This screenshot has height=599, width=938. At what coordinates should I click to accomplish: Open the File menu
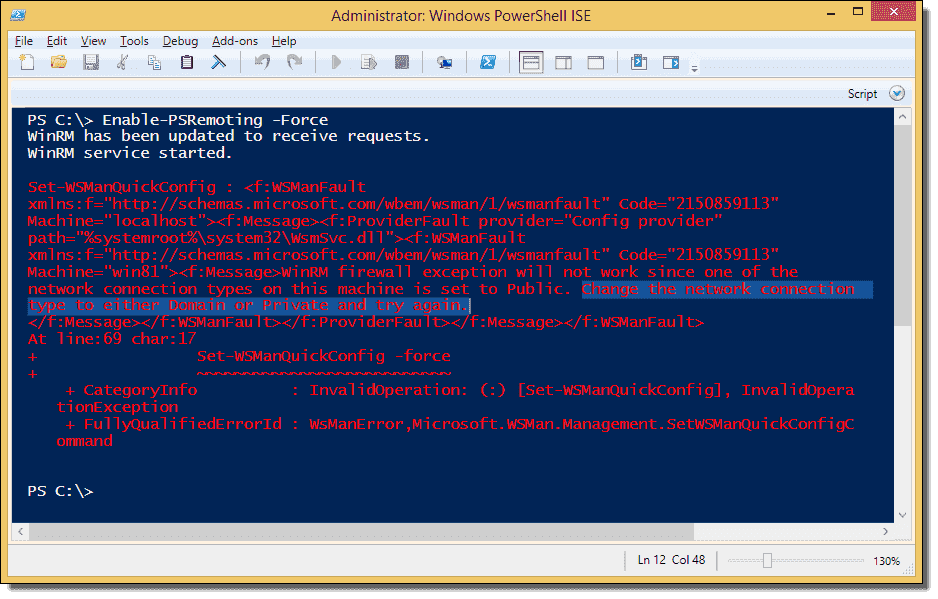click(24, 41)
